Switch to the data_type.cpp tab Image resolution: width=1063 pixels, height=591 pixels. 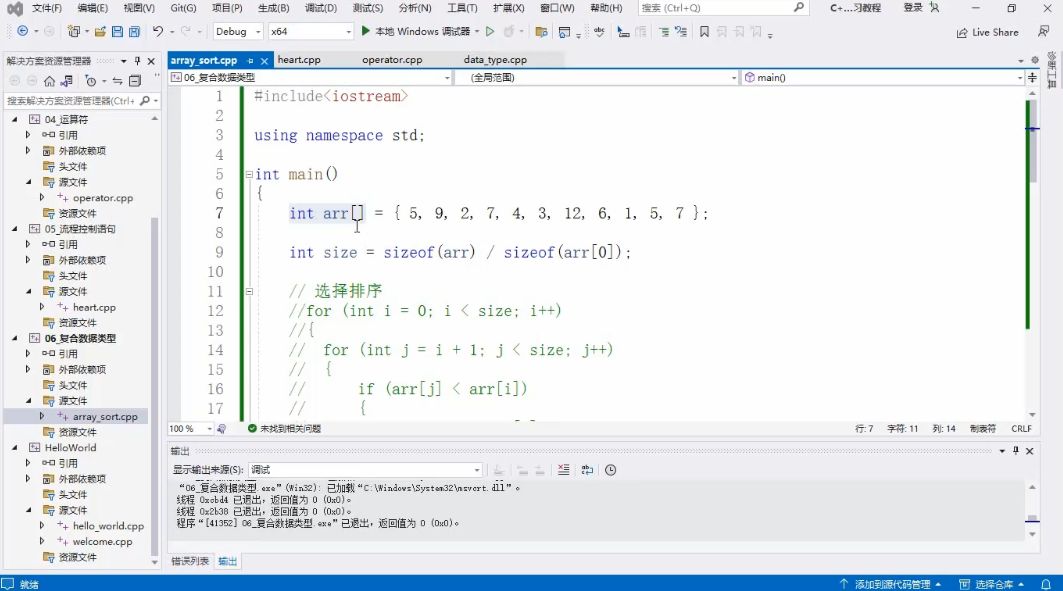pyautogui.click(x=496, y=60)
